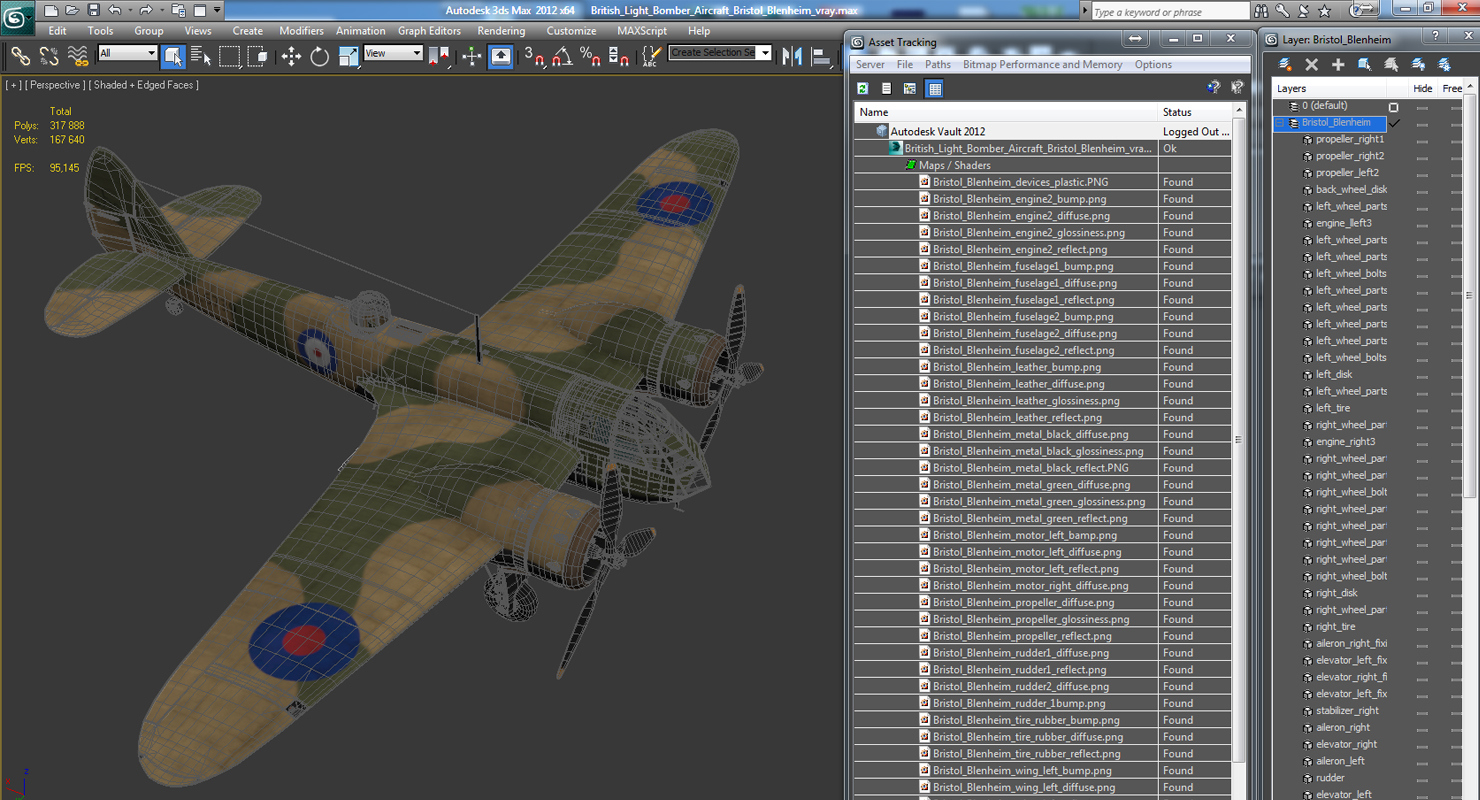1480x800 pixels.
Task: Toggle Bristol_Blenheim current layer checkmark
Action: click(1394, 123)
